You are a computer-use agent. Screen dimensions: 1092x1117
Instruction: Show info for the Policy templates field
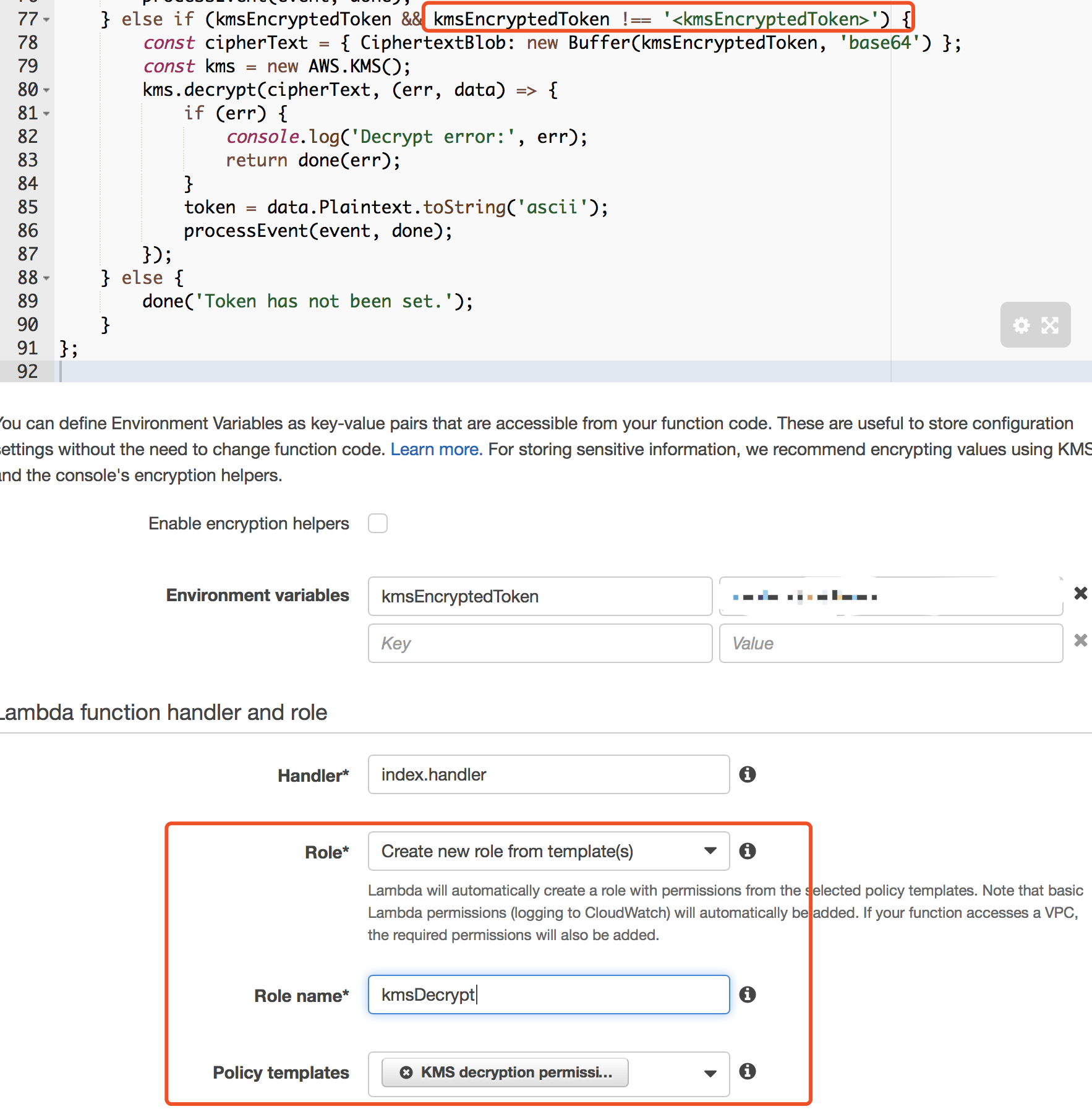[x=748, y=1071]
